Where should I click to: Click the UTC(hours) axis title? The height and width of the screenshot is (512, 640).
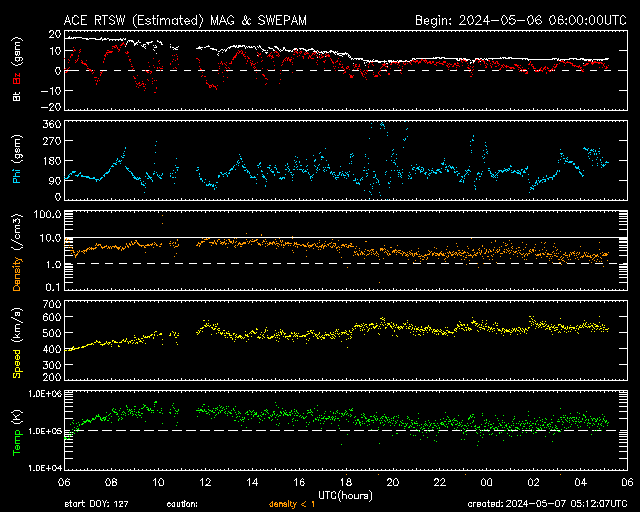tap(345, 496)
